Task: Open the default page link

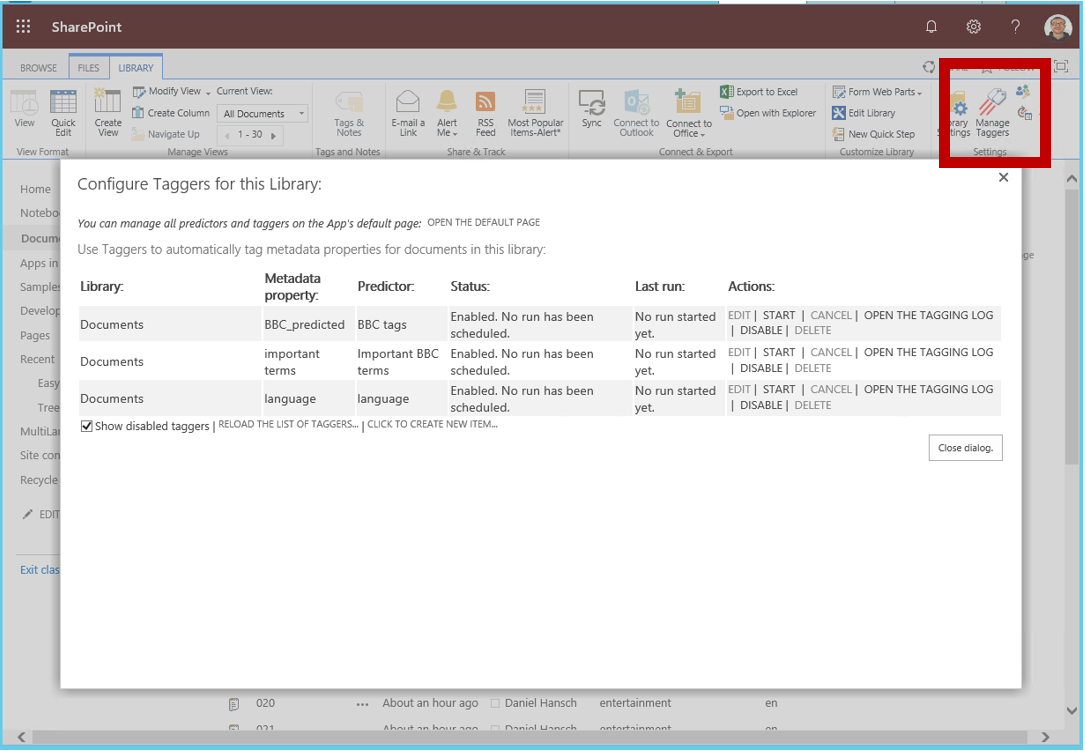Action: click(x=483, y=222)
